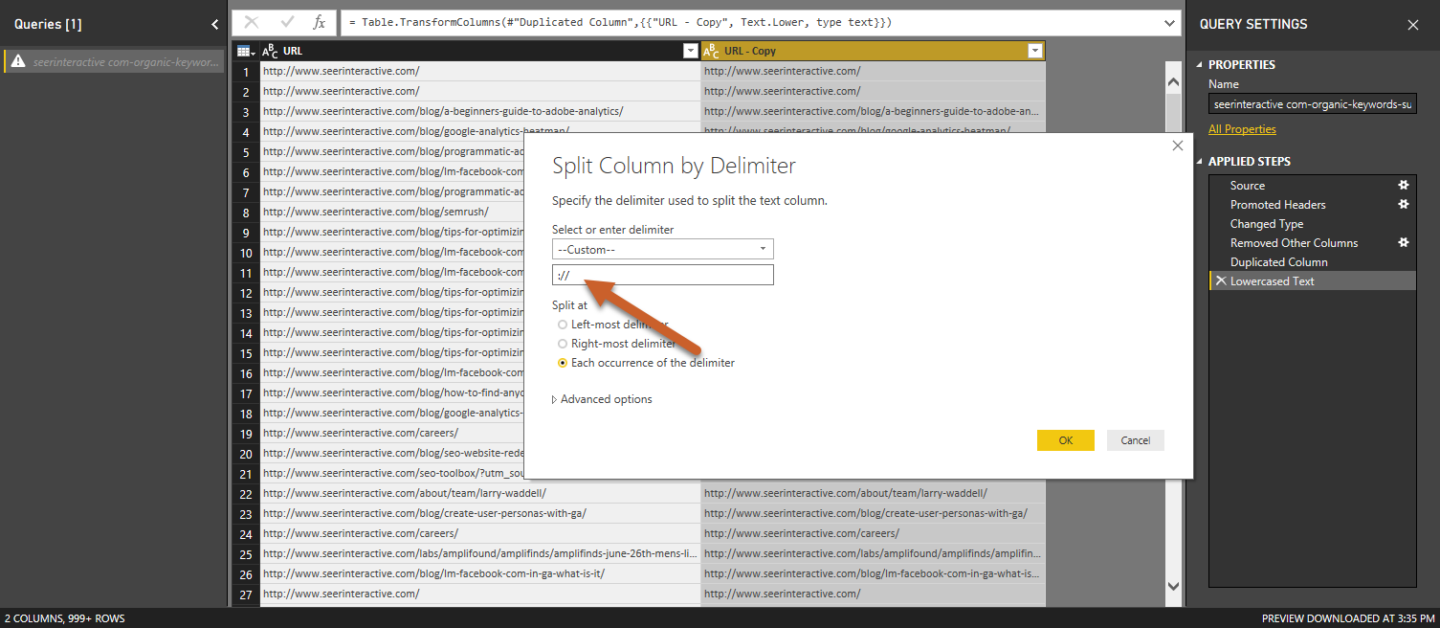Viewport: 1440px width, 628px height.
Task: Open All Properties link
Action: coord(1242,129)
